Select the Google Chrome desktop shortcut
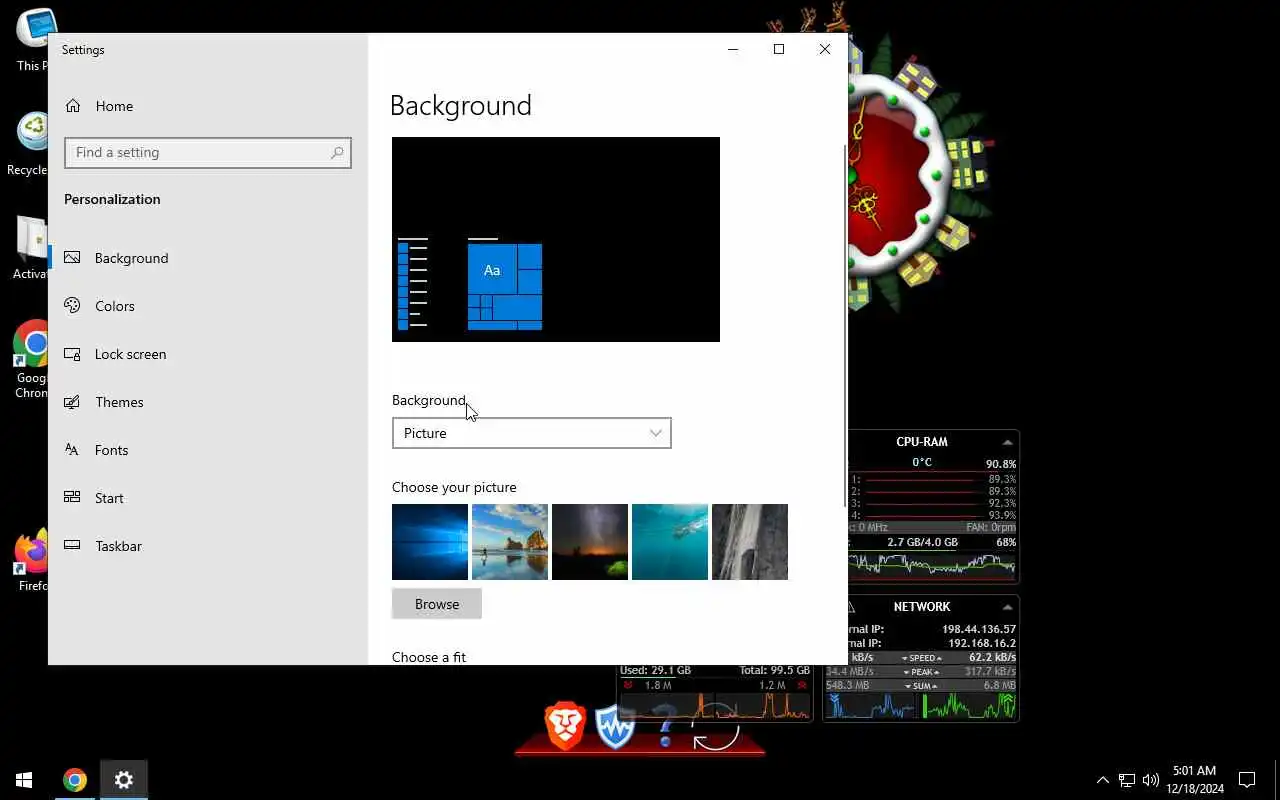 tap(30, 360)
